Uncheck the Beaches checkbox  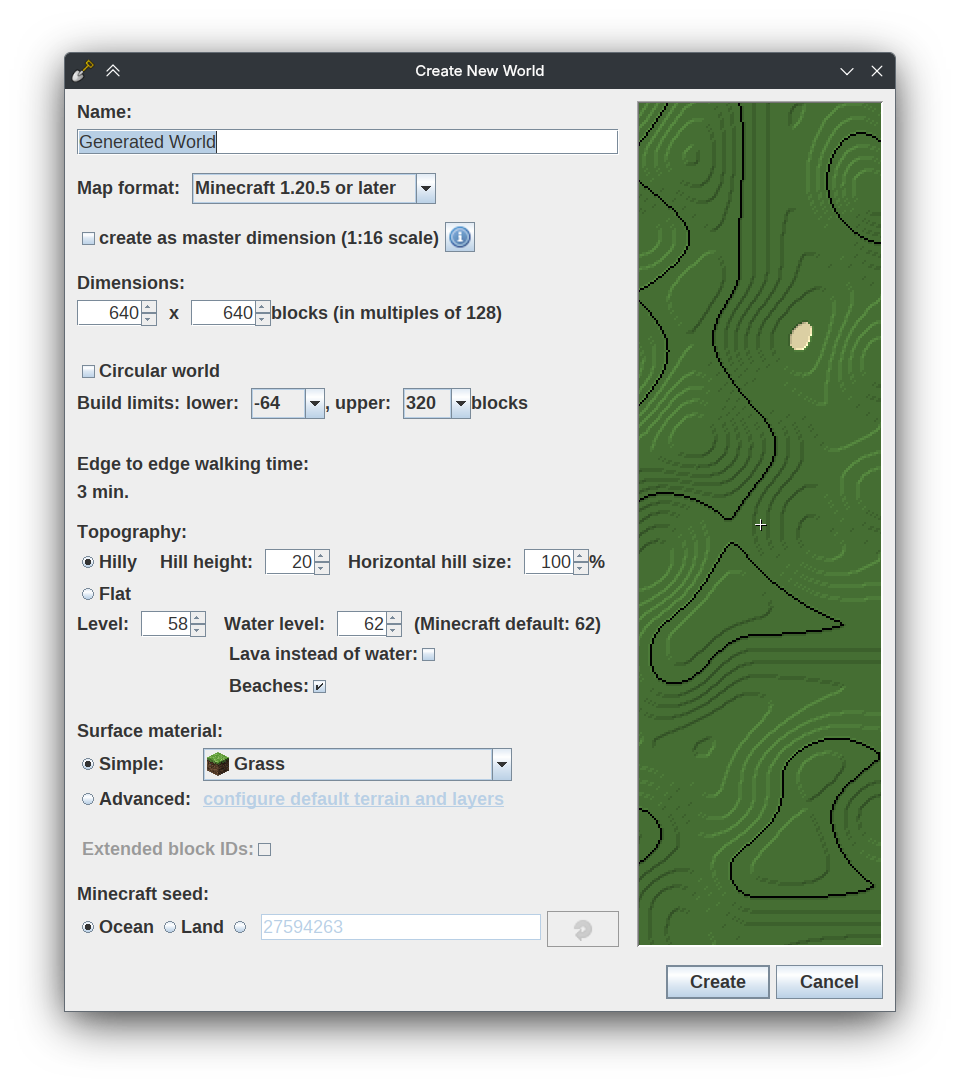click(x=319, y=686)
